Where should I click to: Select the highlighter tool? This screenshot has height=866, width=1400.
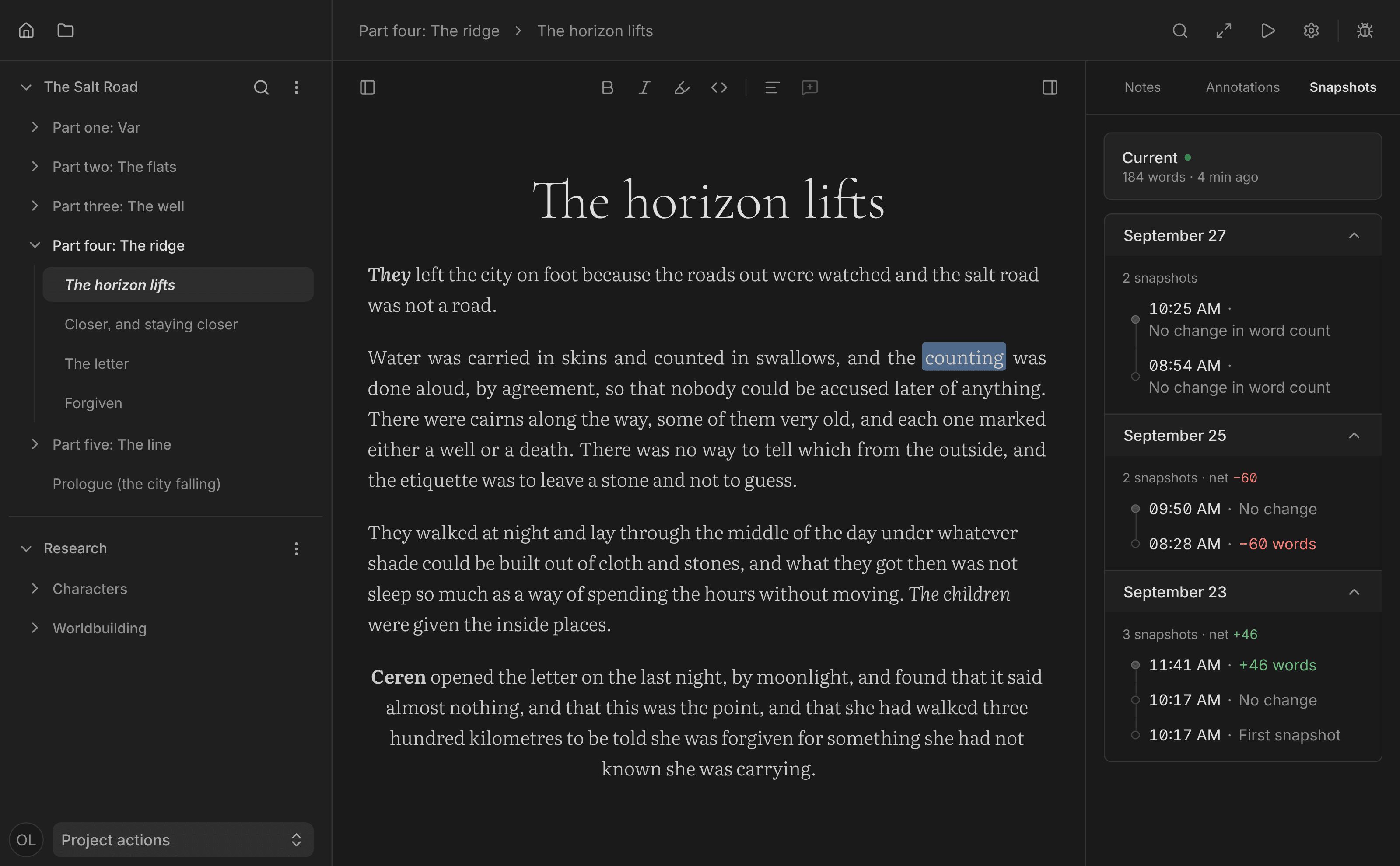[682, 87]
